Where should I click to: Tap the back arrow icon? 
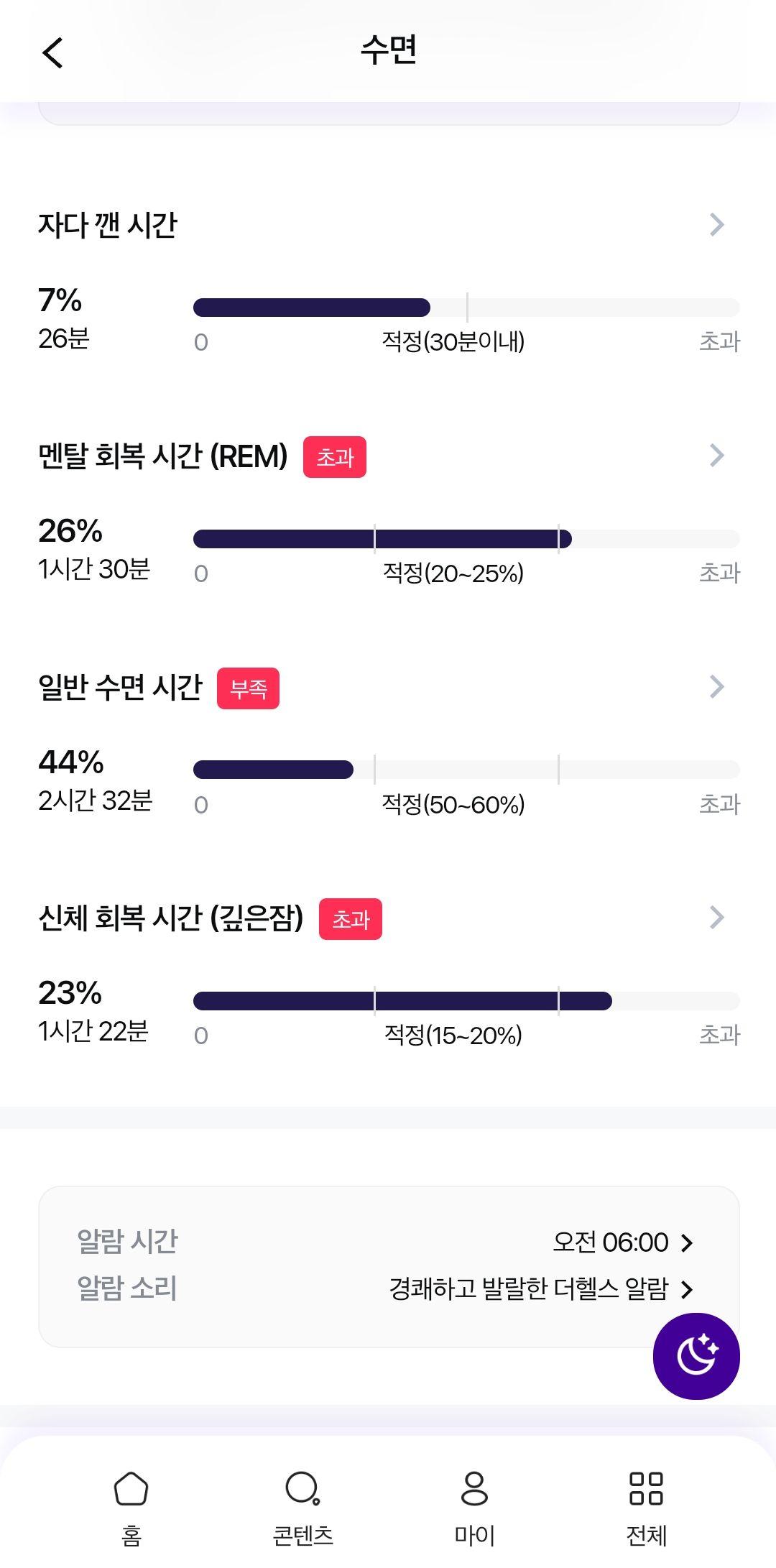click(x=52, y=52)
